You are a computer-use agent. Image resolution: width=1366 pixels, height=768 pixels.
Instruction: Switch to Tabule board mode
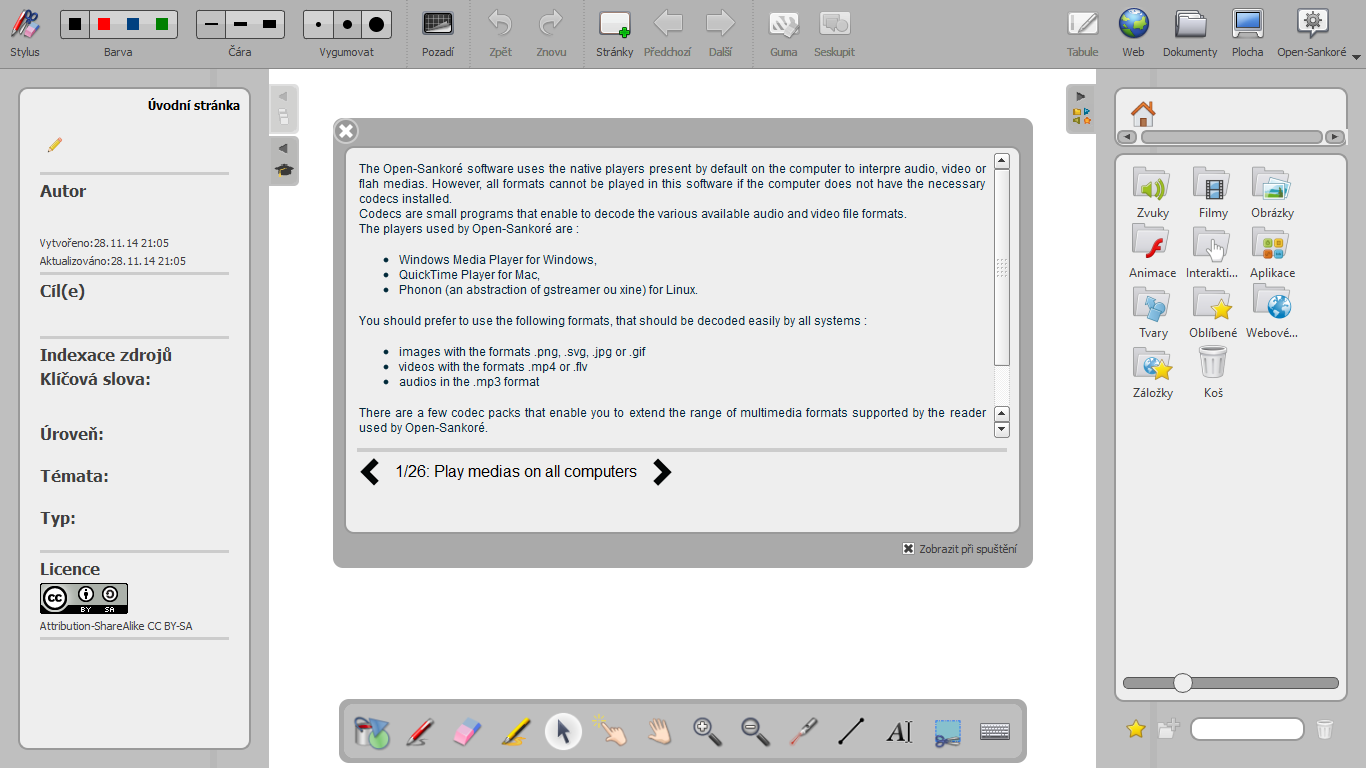(1082, 32)
